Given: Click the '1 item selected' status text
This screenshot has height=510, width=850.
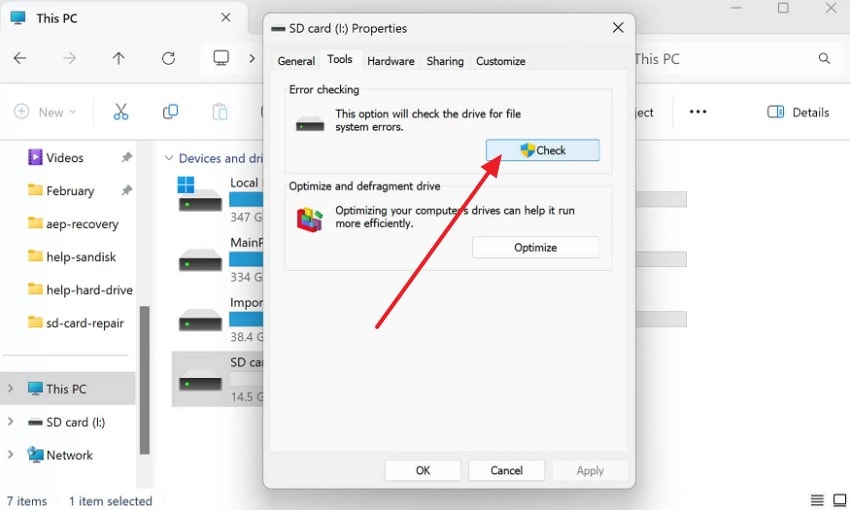Looking at the screenshot, I should pos(111,501).
